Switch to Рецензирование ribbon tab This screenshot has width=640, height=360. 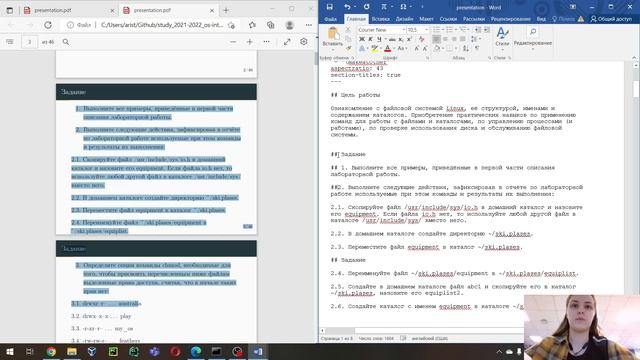510,19
